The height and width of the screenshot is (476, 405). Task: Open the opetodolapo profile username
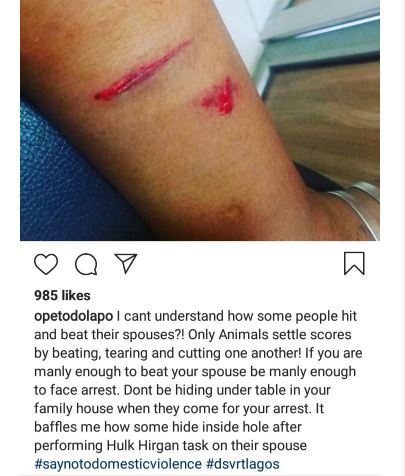pos(73,316)
